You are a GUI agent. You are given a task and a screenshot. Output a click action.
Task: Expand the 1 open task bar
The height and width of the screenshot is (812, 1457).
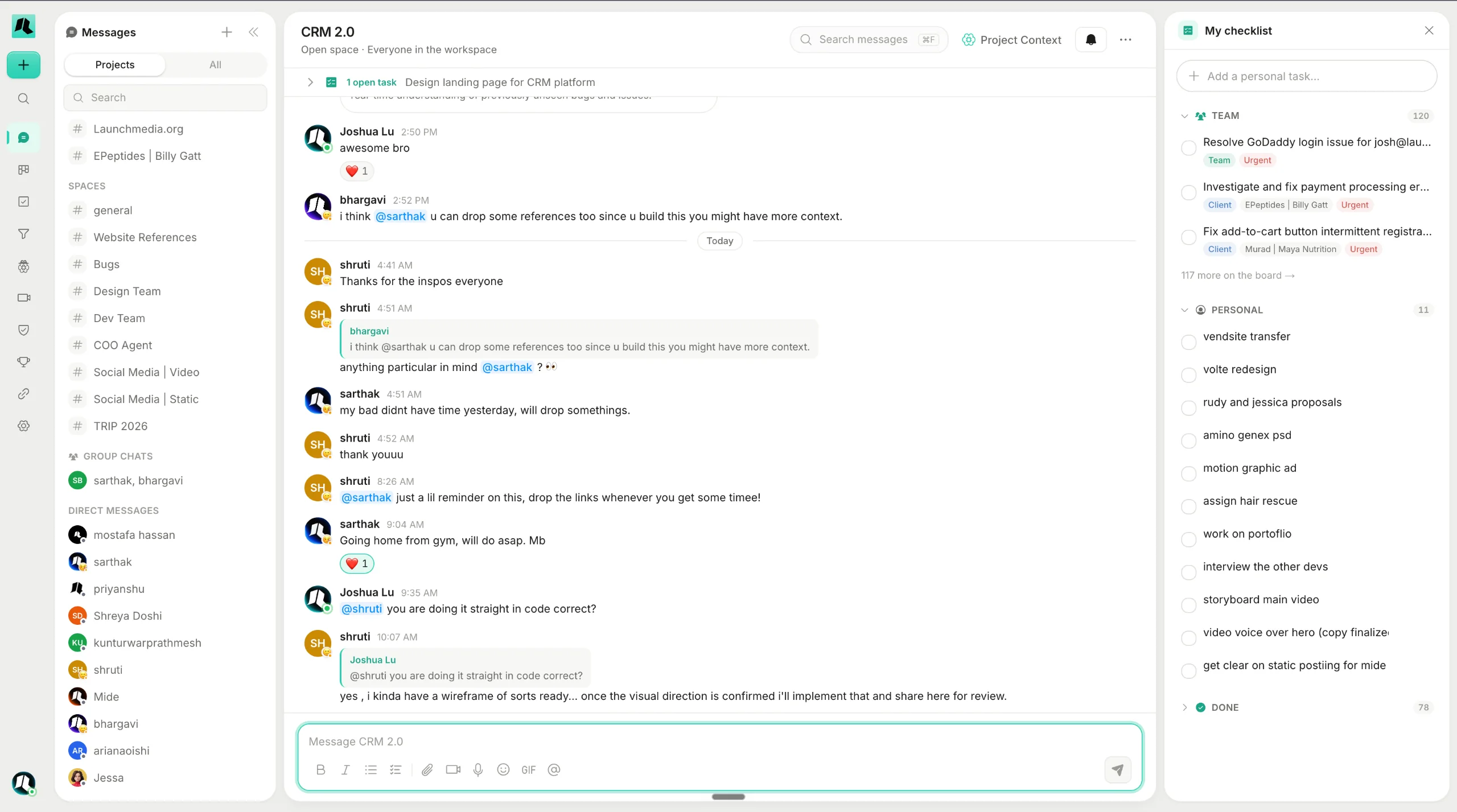[x=310, y=83]
